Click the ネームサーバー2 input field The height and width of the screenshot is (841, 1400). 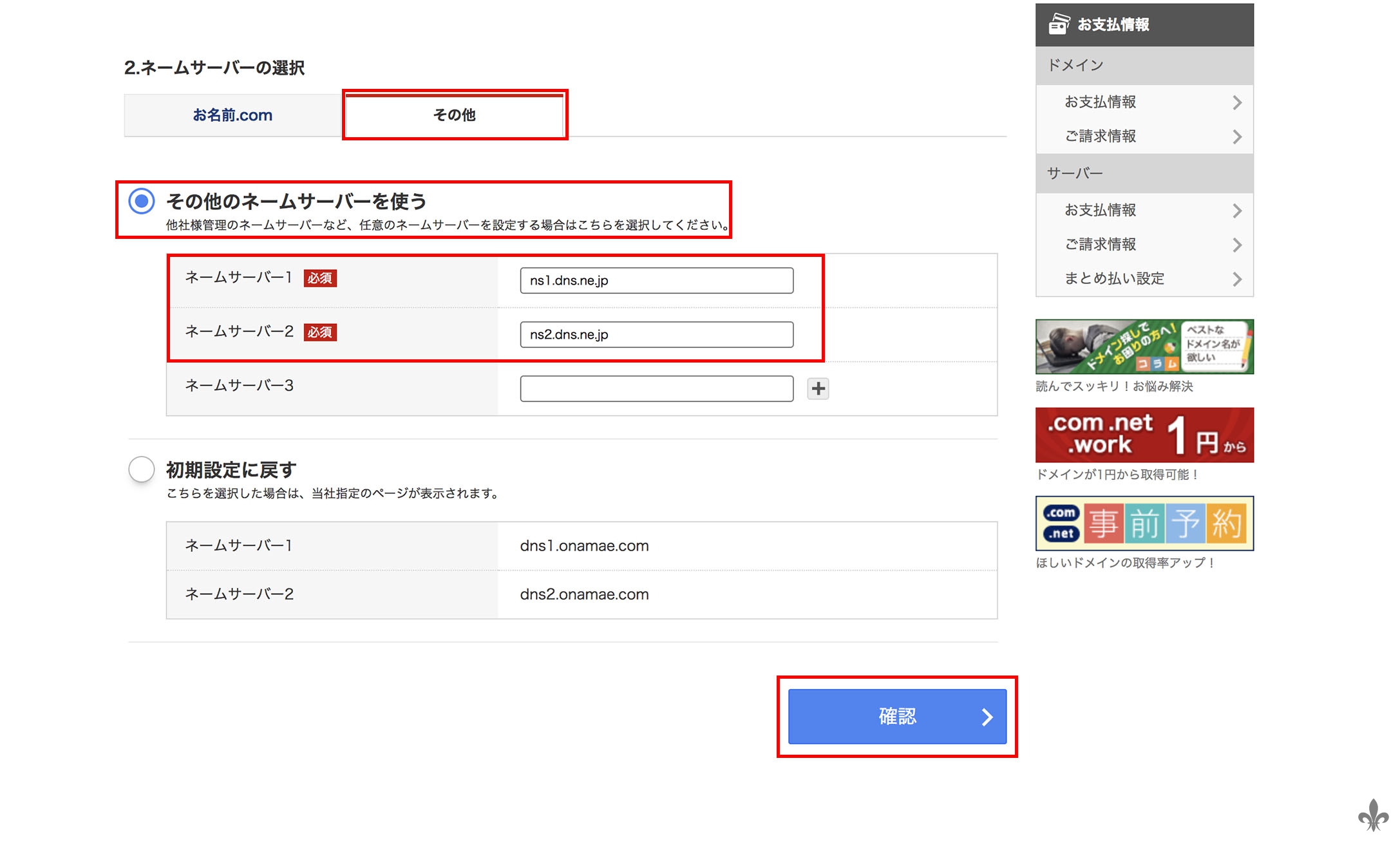656,335
